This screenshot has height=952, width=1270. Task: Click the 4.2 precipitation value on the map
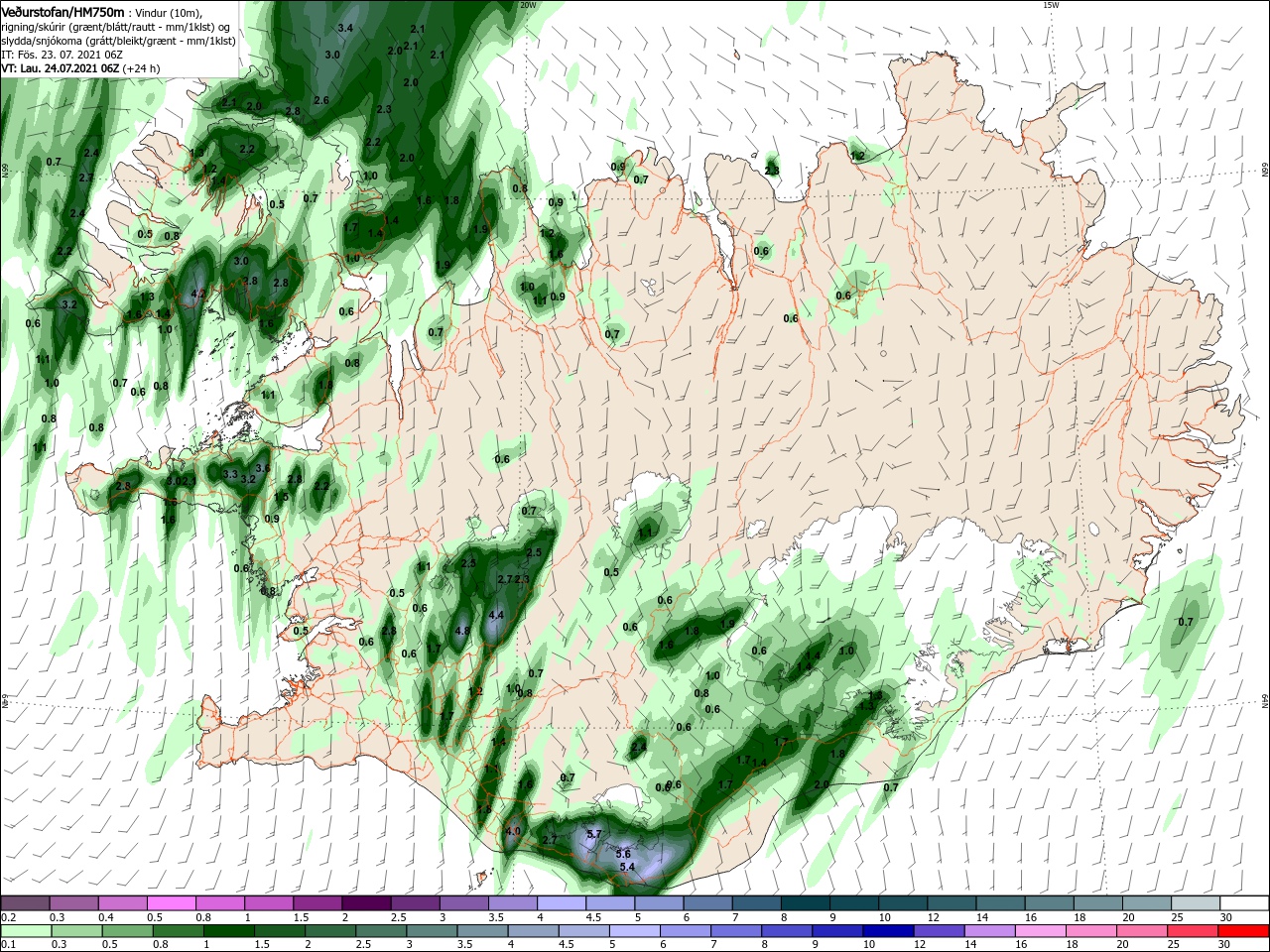(x=198, y=294)
